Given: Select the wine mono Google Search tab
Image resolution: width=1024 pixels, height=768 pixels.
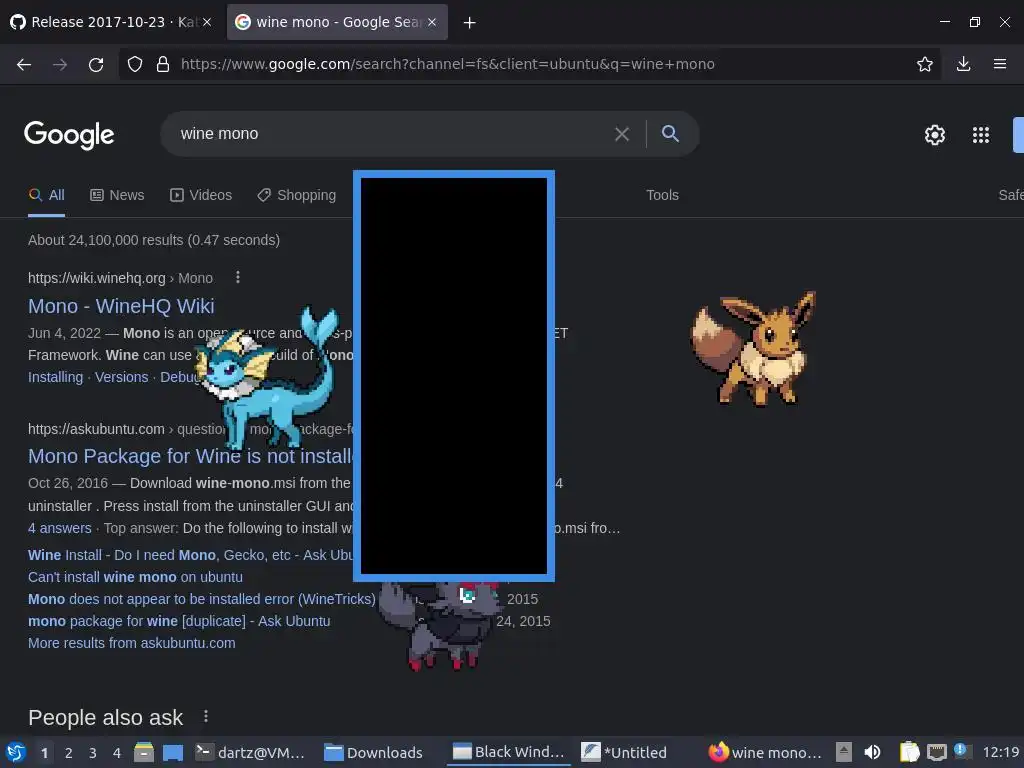Looking at the screenshot, I should click(337, 22).
